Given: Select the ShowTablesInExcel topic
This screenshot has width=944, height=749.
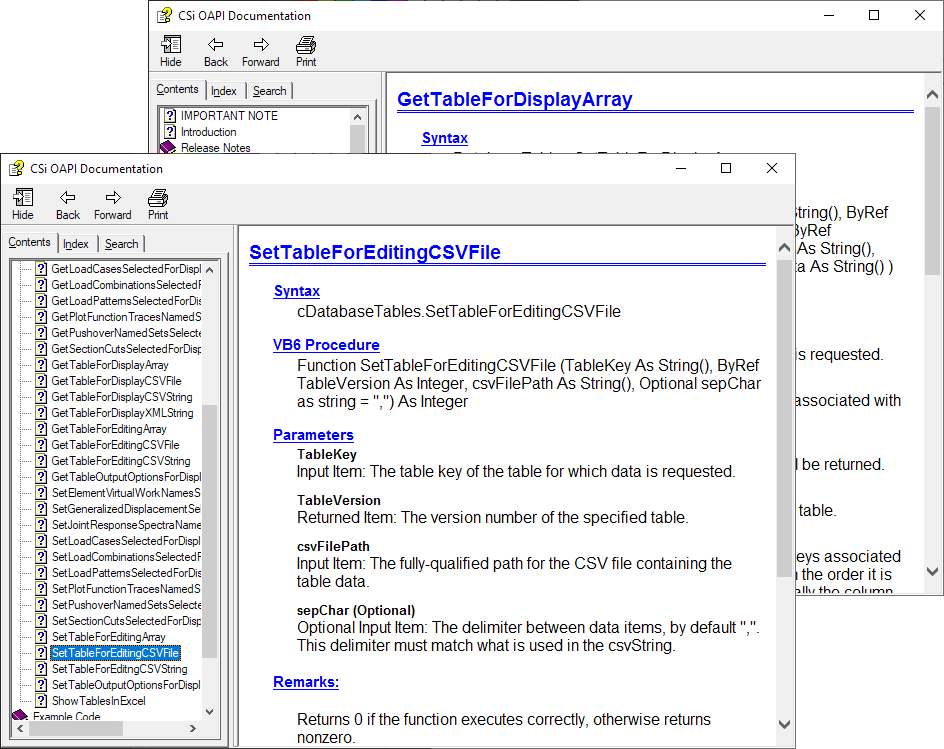Looking at the screenshot, I should 98,701.
